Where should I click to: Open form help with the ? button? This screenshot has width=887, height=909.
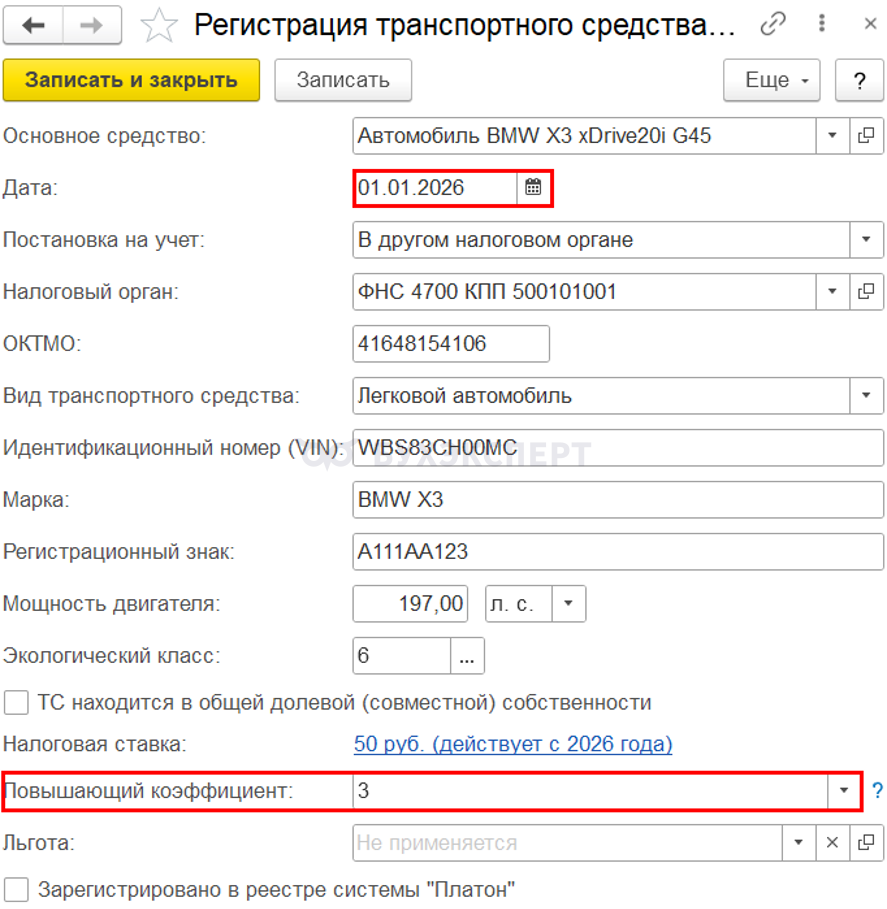[859, 80]
